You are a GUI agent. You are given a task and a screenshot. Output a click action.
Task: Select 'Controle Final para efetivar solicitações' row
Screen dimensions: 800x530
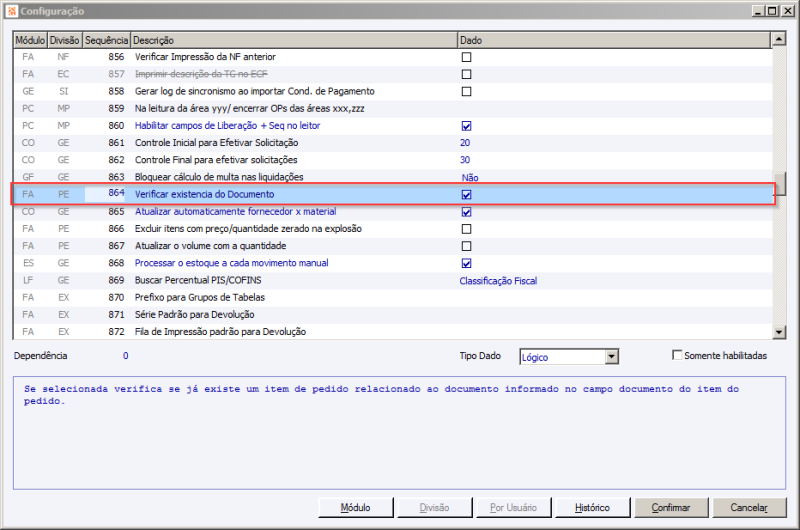click(x=392, y=160)
